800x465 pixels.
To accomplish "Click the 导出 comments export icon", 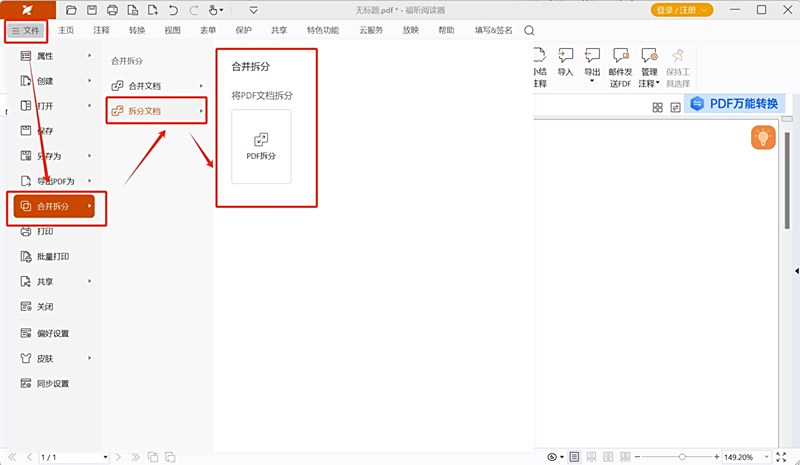I will click(x=592, y=65).
